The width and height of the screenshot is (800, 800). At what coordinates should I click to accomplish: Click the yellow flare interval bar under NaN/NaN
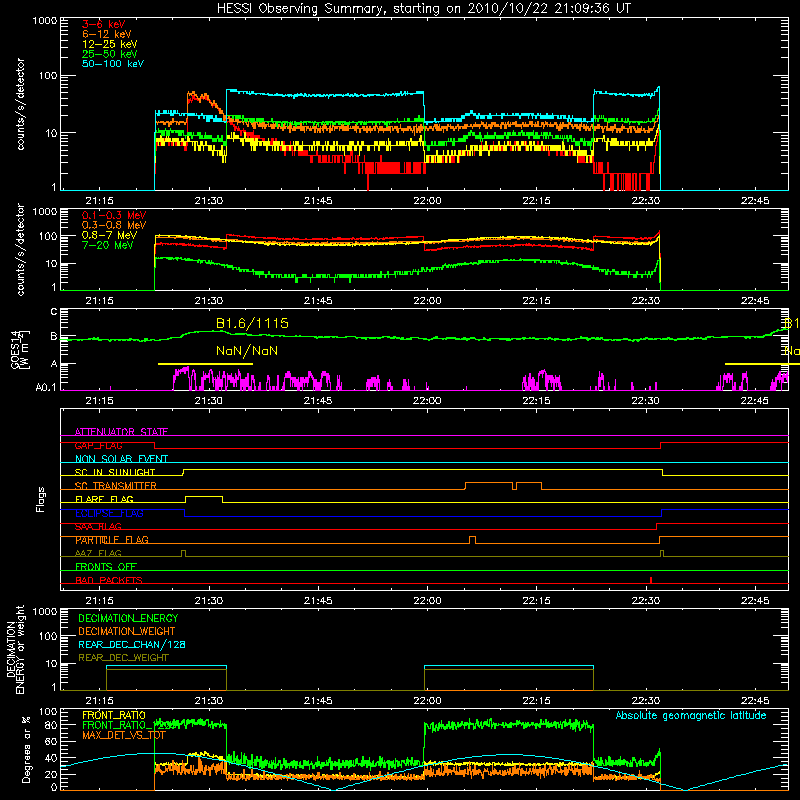click(x=206, y=364)
